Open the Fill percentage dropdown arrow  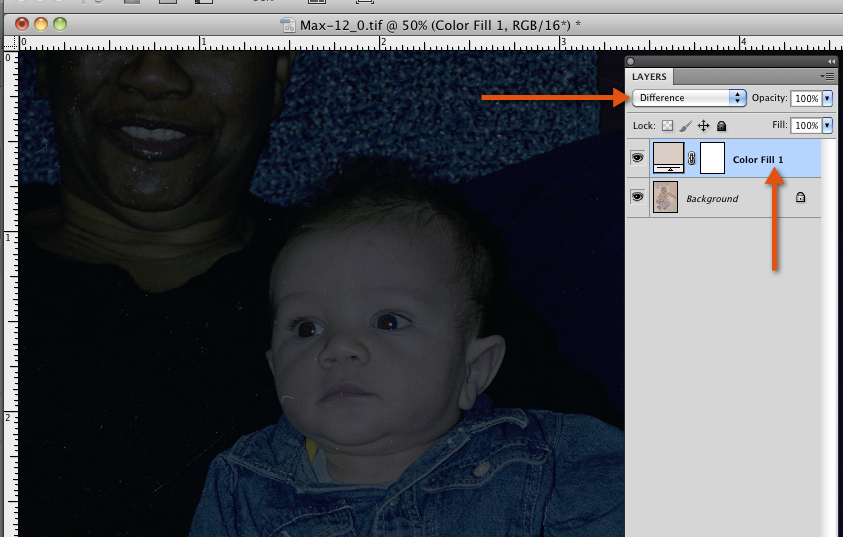point(827,126)
